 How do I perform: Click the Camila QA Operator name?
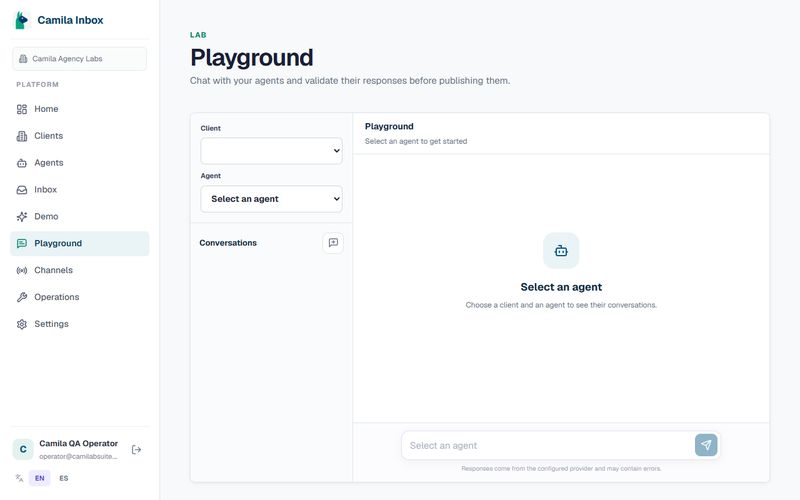tap(79, 443)
